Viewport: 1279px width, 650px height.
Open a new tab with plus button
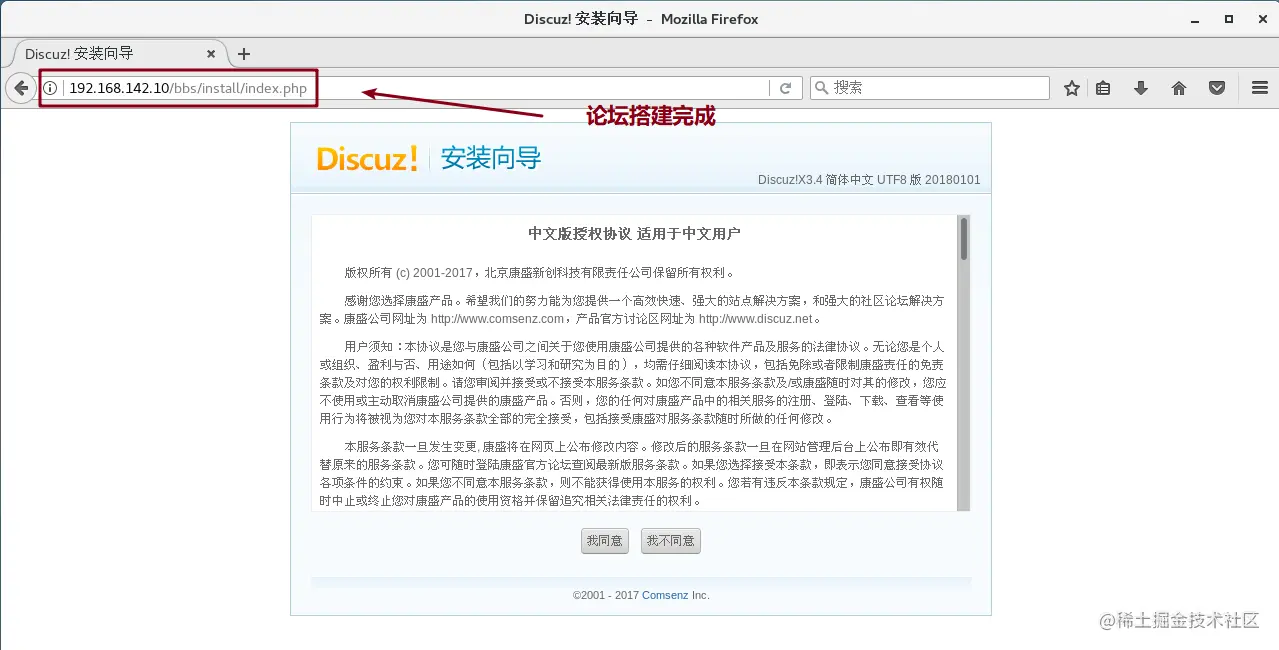[x=243, y=54]
